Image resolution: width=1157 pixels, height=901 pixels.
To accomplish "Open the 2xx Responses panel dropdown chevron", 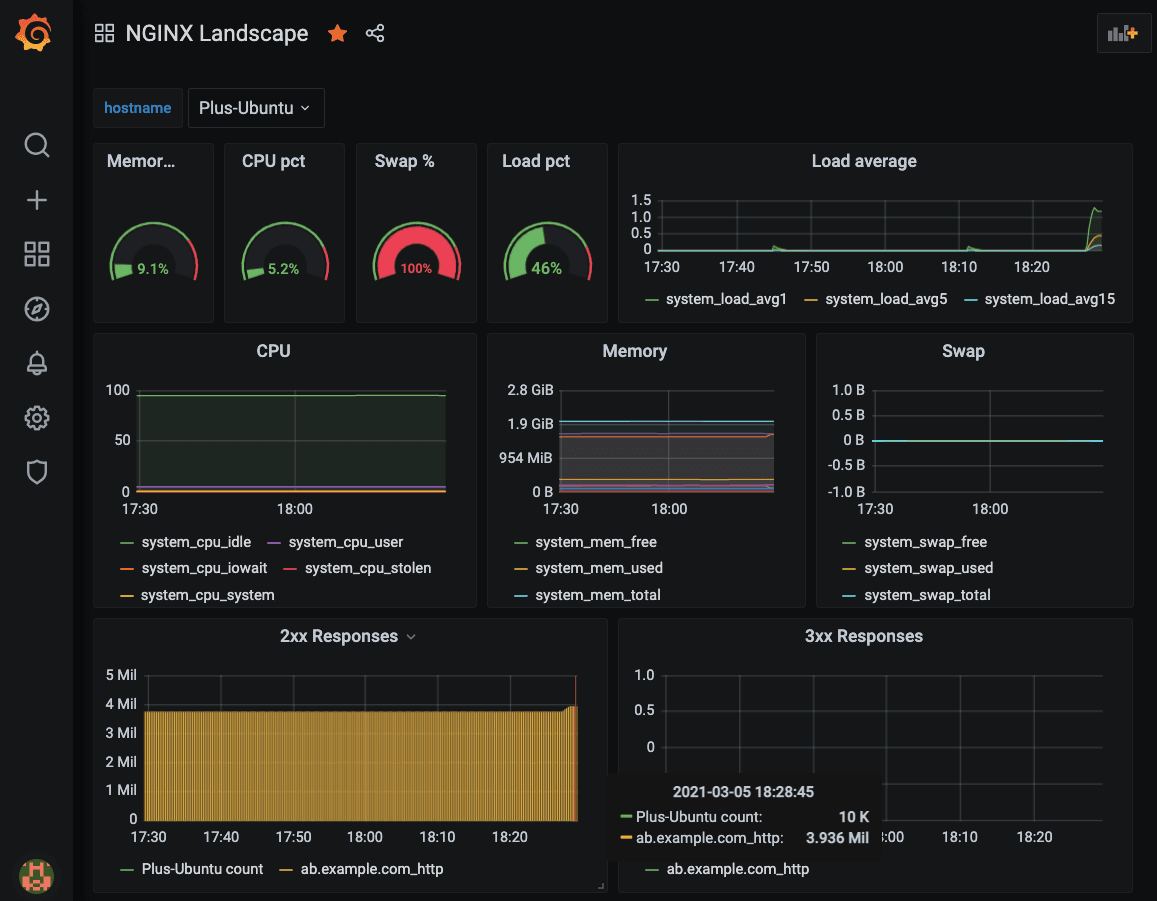I will 410,636.
